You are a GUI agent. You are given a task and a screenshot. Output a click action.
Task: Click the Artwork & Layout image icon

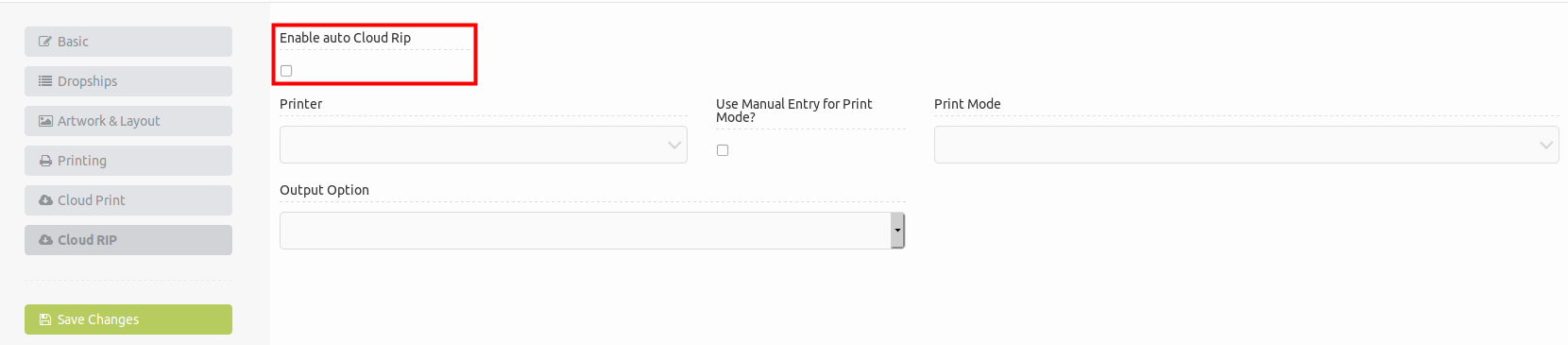tap(45, 121)
